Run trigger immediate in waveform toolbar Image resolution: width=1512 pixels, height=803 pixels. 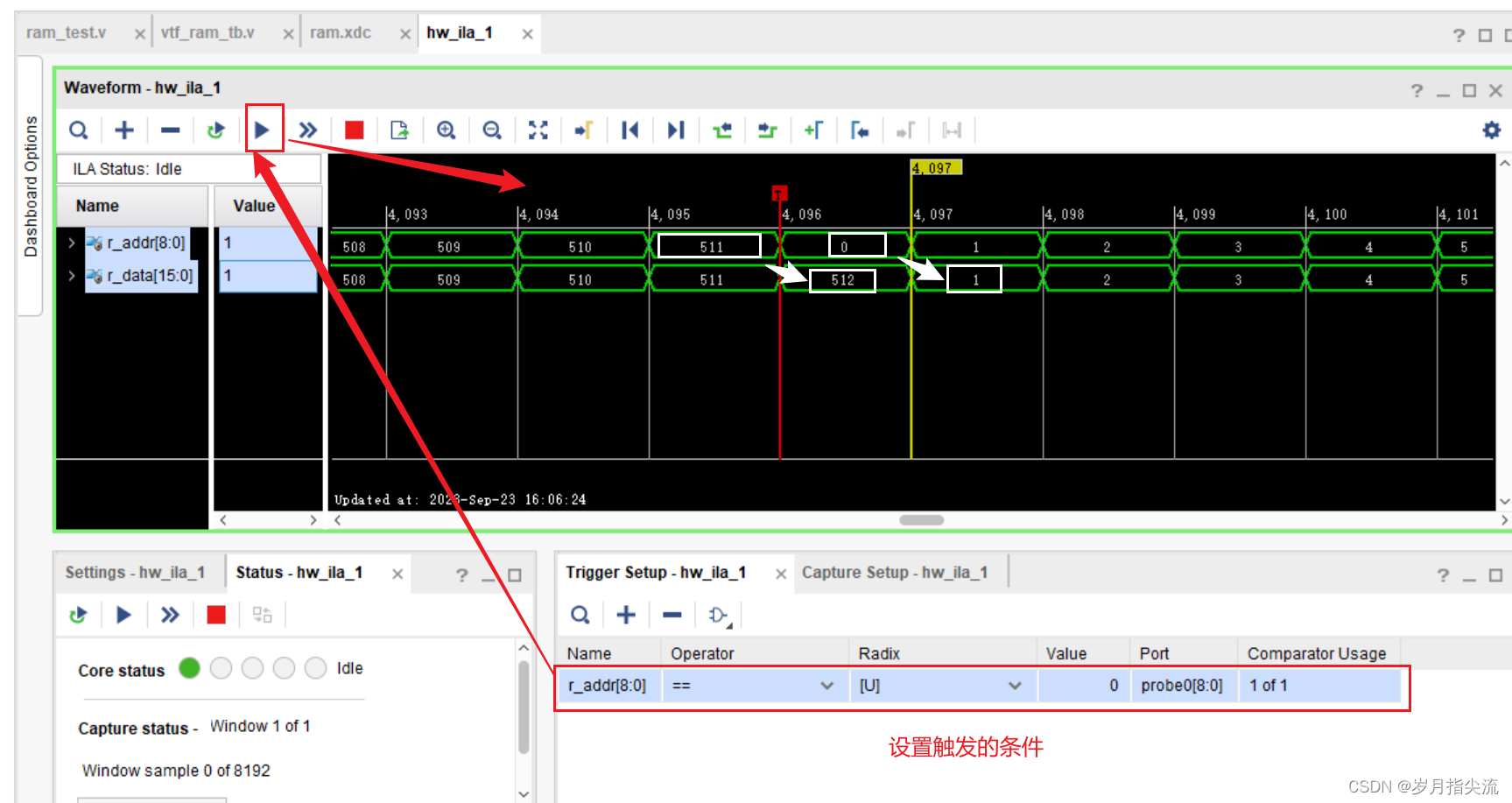[307, 130]
